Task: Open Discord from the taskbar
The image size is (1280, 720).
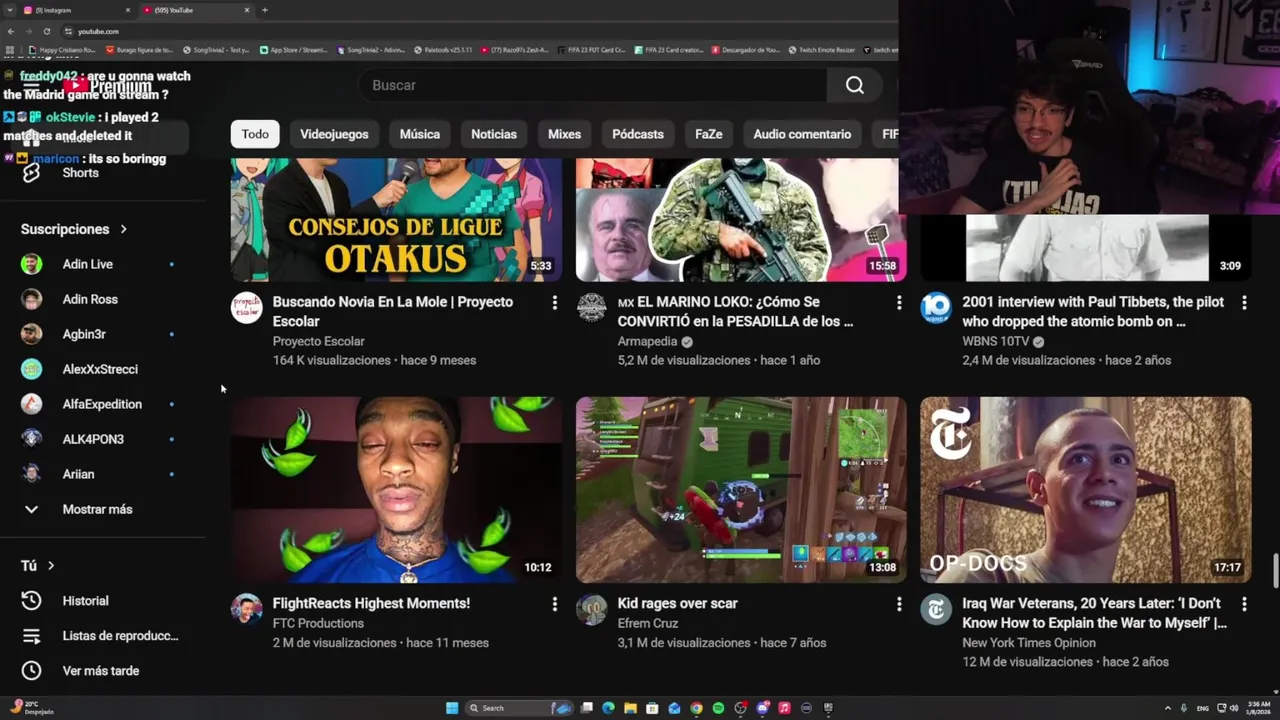Action: [x=762, y=708]
